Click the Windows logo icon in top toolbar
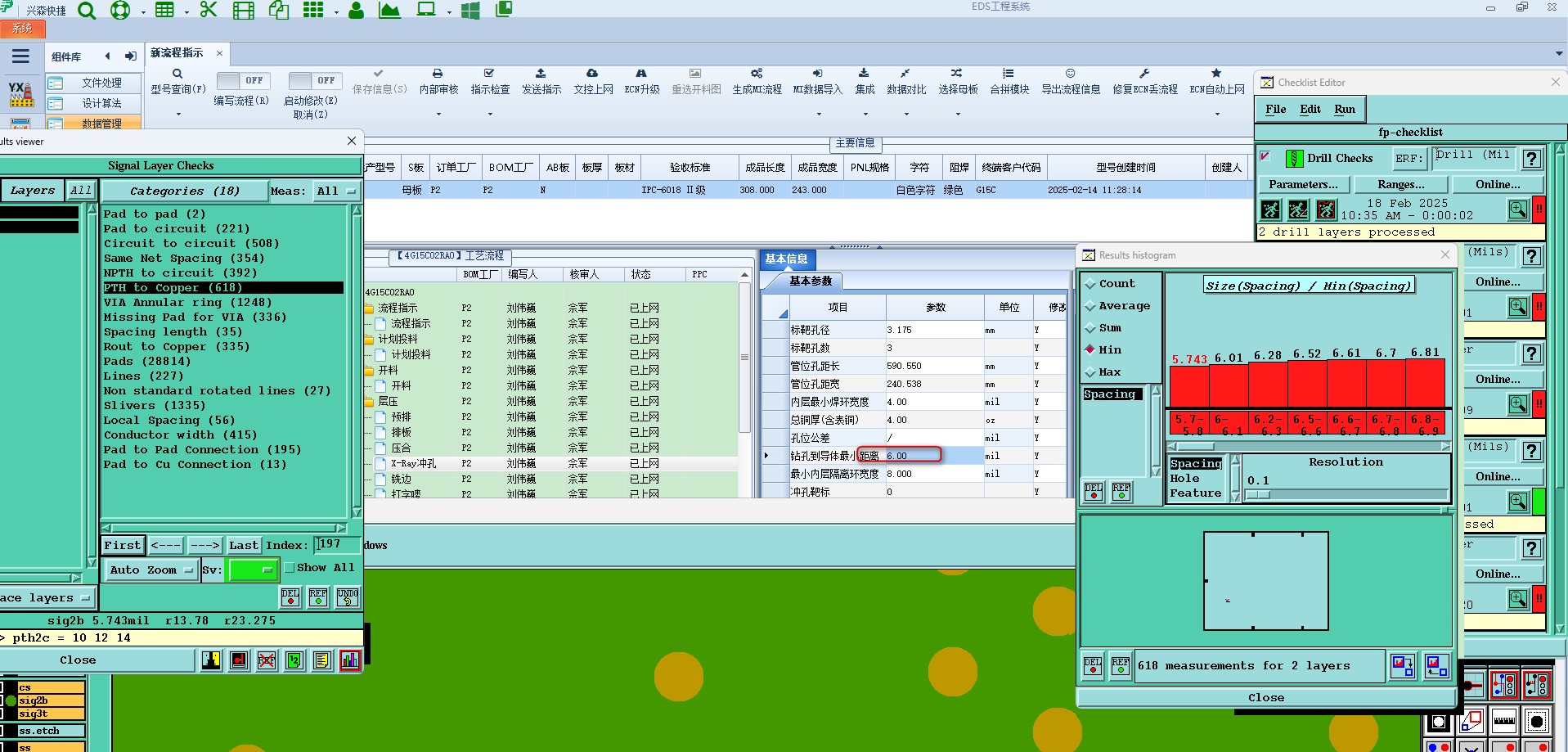Viewport: 1568px width, 752px height. pyautogui.click(x=470, y=11)
